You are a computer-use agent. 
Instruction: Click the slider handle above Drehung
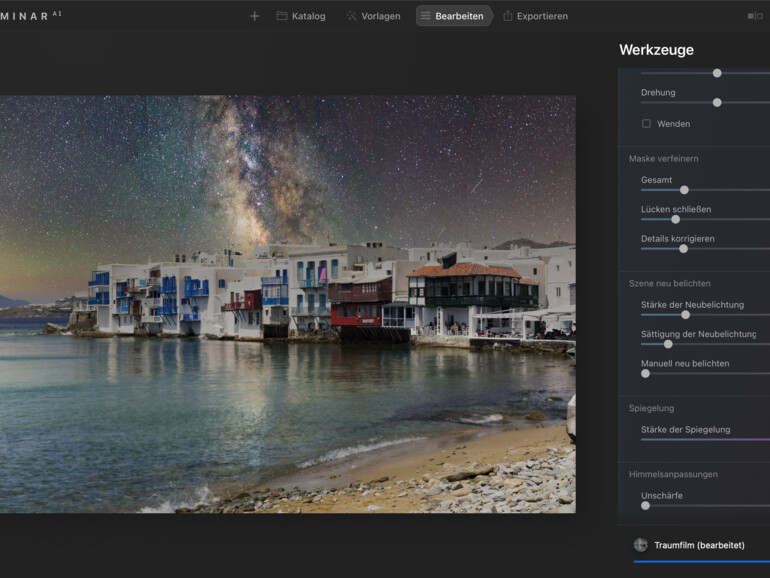(717, 73)
